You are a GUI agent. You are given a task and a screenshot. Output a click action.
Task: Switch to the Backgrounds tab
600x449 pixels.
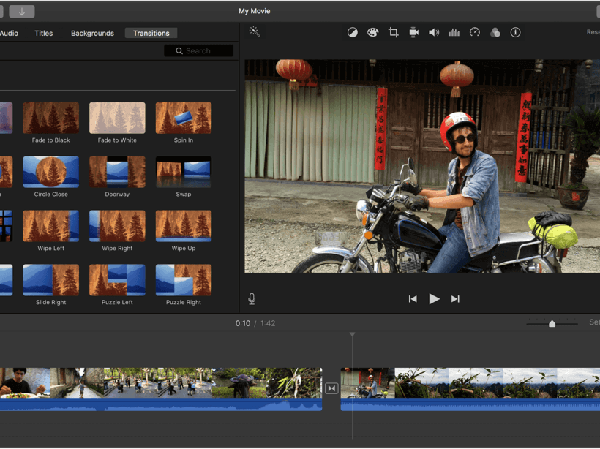pos(91,33)
